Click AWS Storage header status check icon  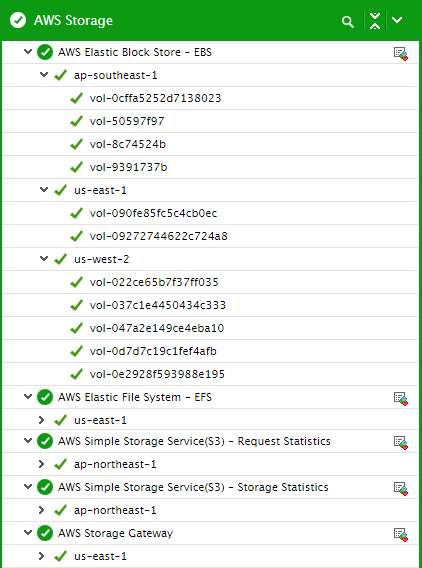[18, 20]
